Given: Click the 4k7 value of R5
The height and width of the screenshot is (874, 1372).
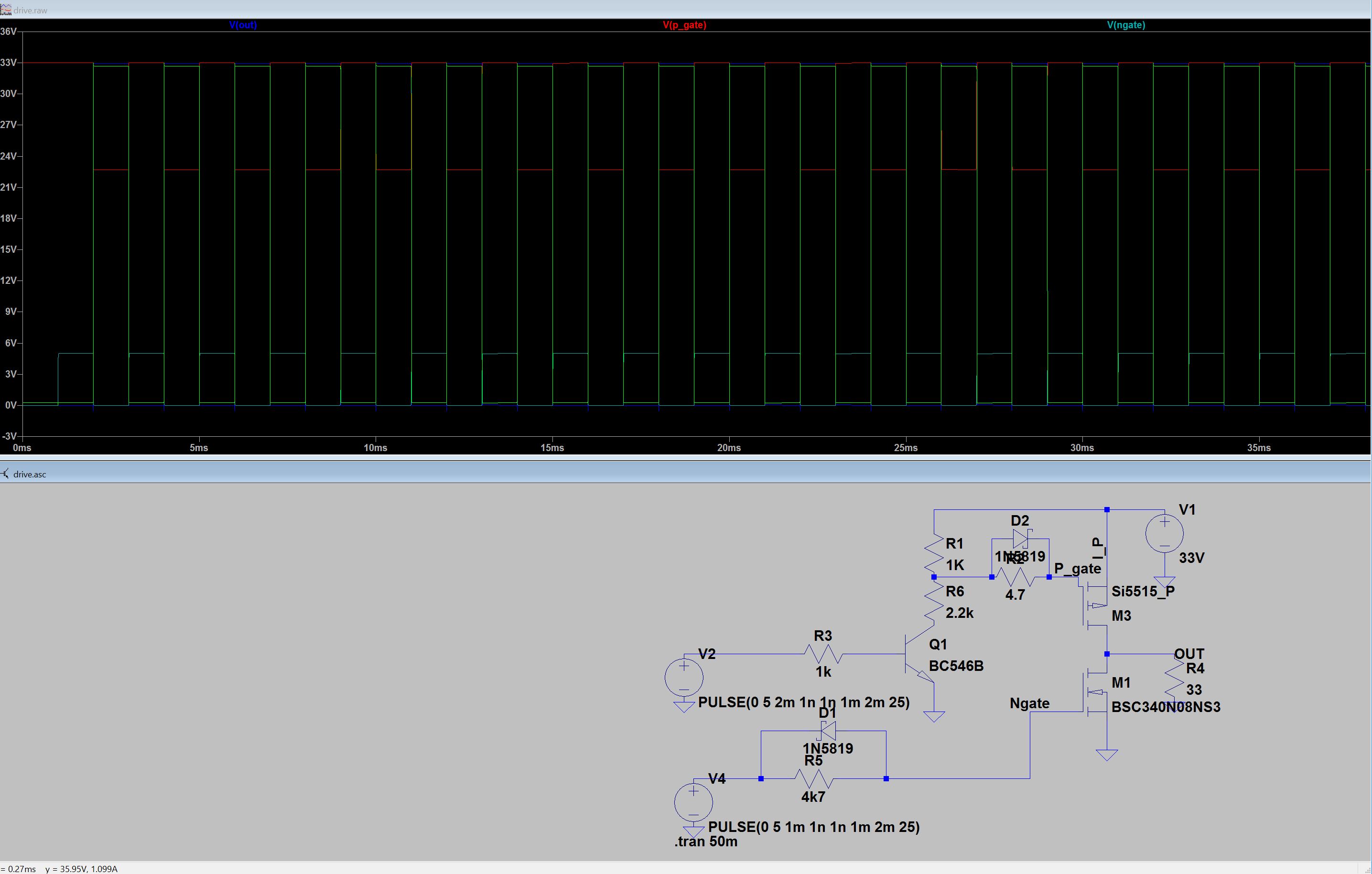Looking at the screenshot, I should 813,797.
